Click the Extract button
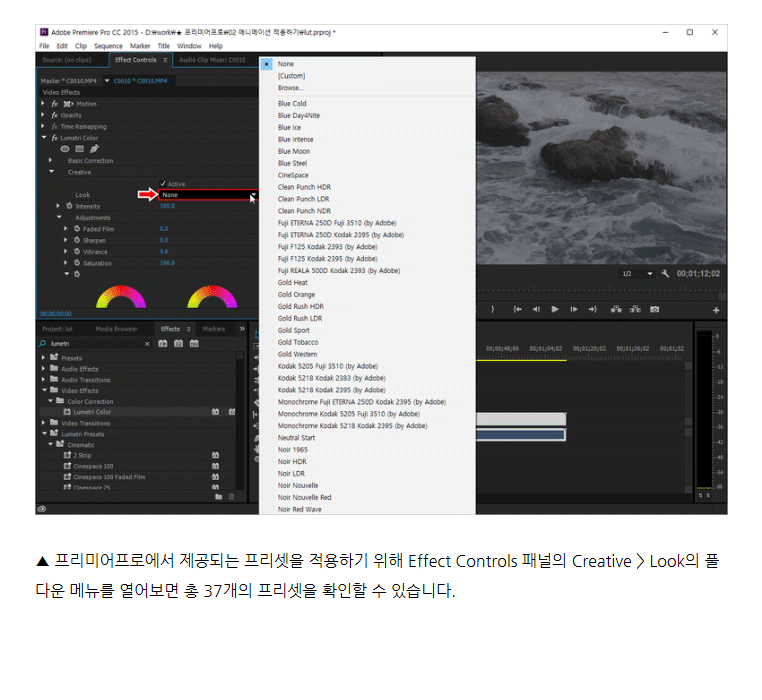This screenshot has width=762, height=700. click(x=635, y=309)
